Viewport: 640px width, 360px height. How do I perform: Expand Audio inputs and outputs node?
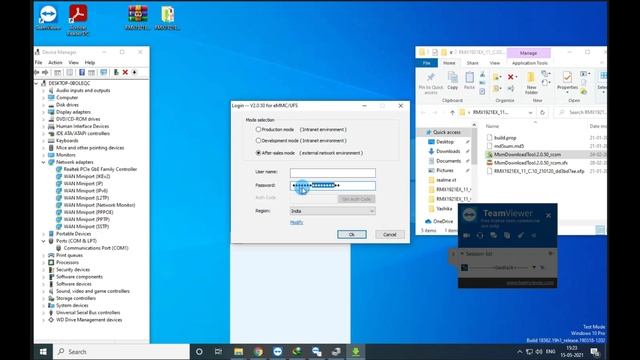point(44,91)
